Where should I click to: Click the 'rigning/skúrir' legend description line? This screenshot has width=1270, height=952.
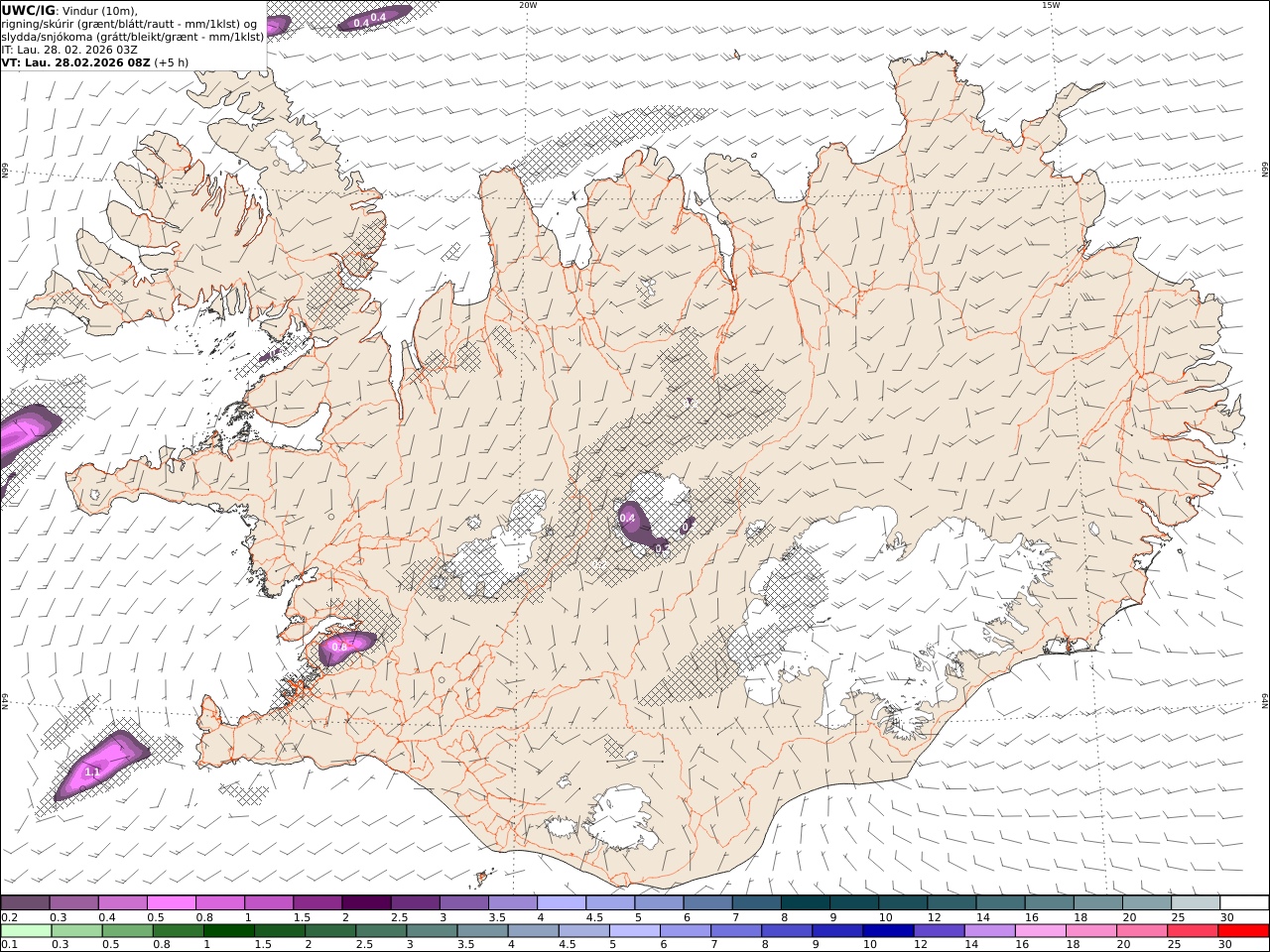(x=129, y=23)
